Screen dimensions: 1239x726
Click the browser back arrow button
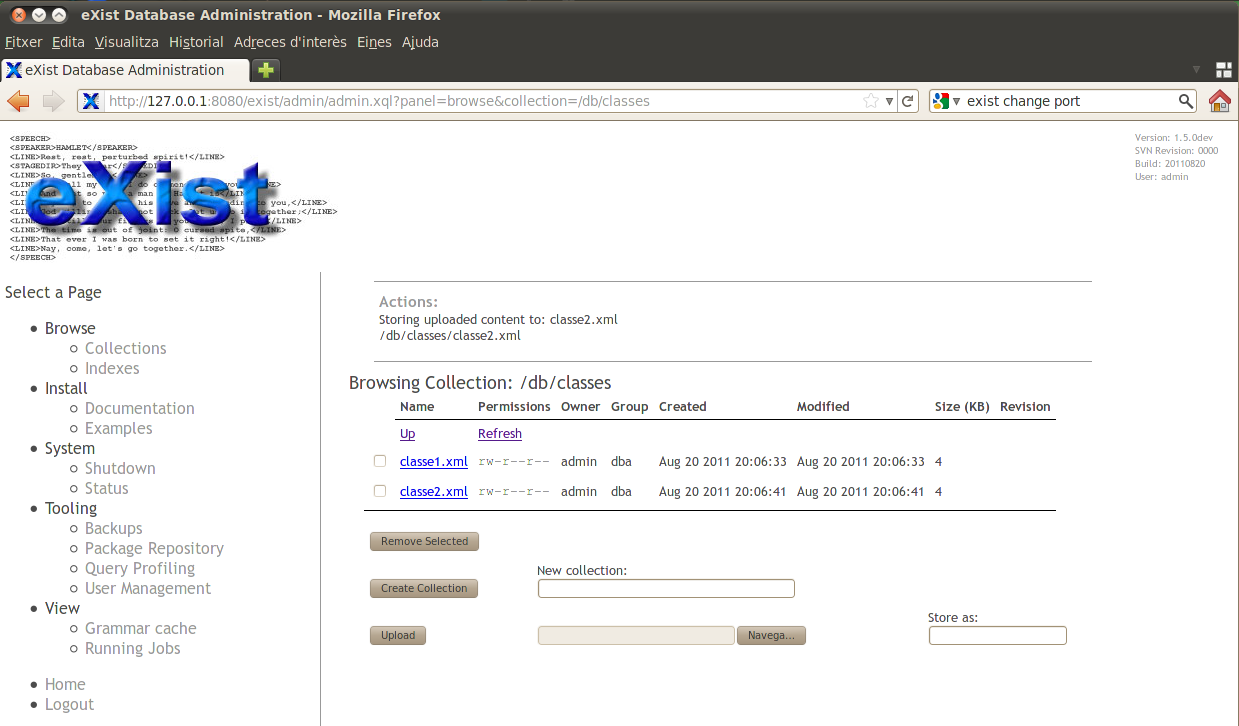tap(18, 101)
